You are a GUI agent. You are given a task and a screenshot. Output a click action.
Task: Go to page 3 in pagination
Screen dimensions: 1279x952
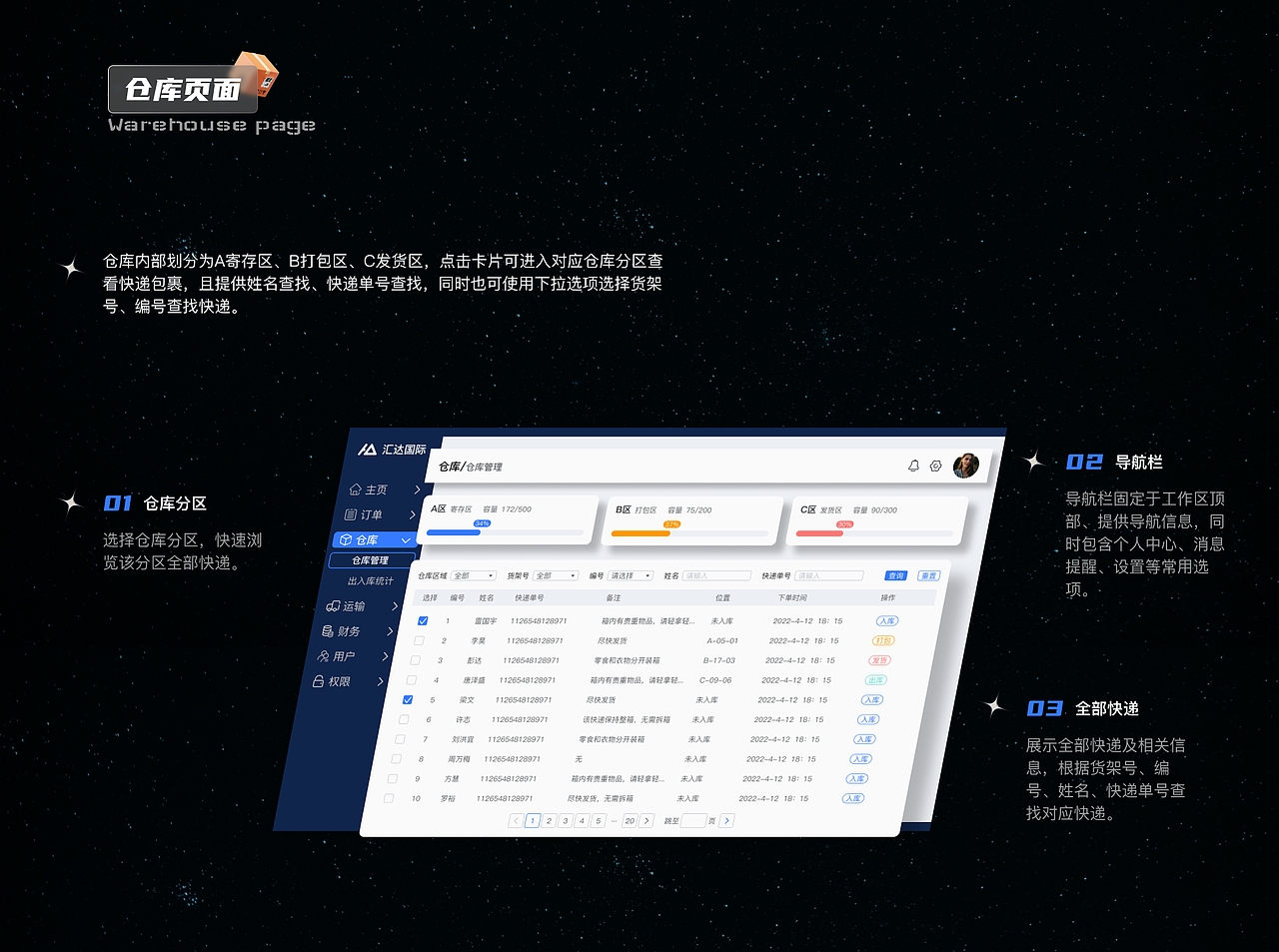[565, 820]
